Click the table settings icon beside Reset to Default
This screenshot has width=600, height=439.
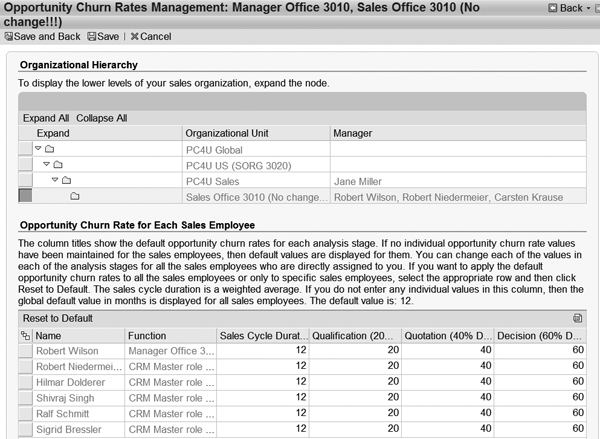point(577,318)
